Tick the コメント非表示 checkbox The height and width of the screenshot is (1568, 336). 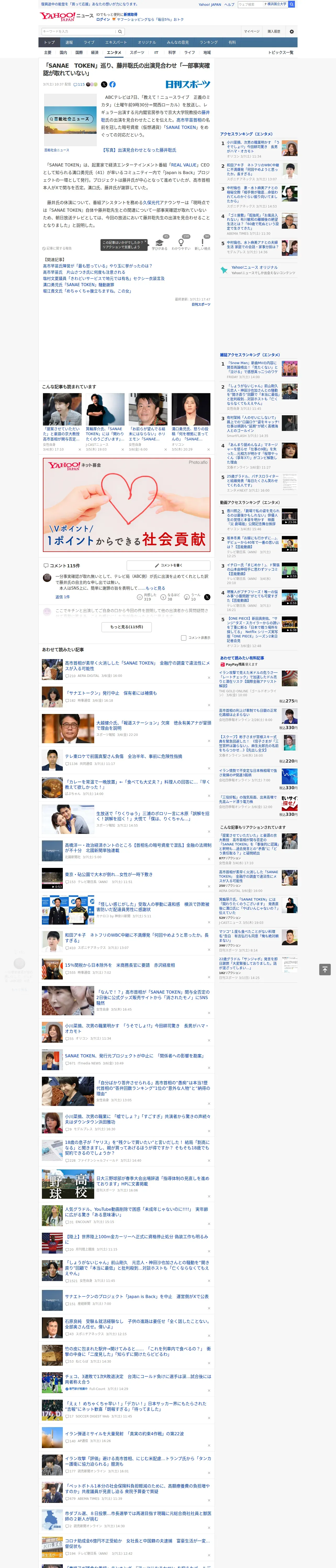point(183,638)
